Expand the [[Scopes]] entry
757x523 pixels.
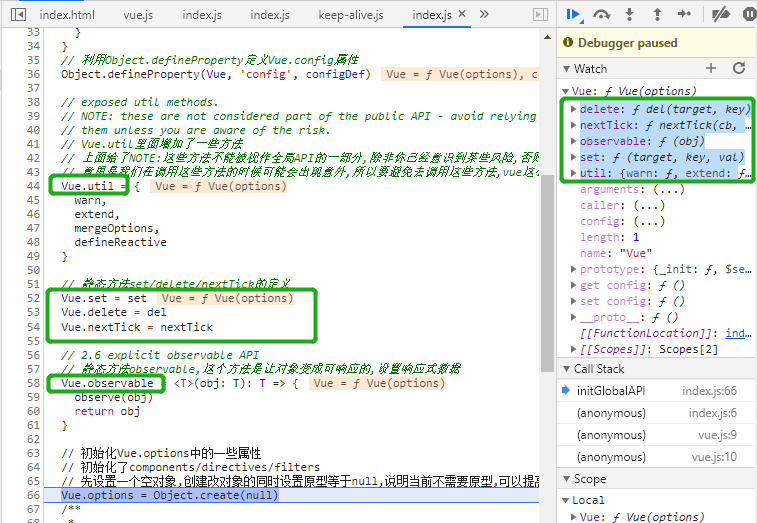(x=574, y=349)
